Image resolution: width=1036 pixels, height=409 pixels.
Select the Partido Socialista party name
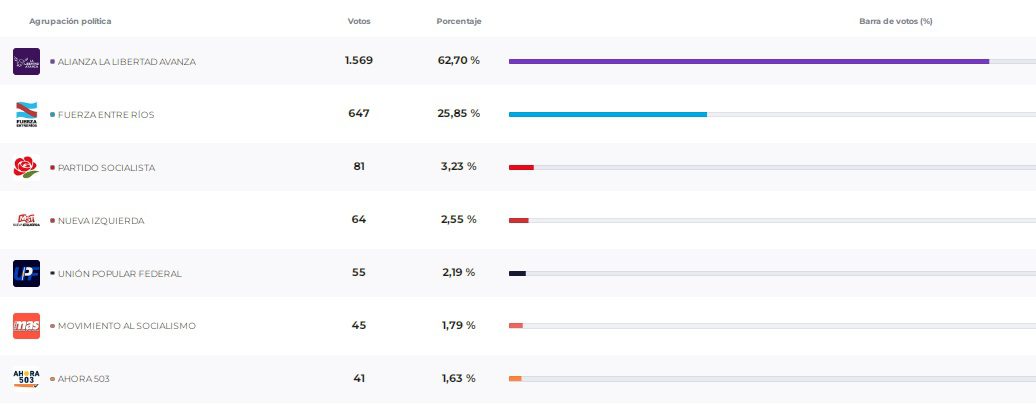tap(106, 168)
